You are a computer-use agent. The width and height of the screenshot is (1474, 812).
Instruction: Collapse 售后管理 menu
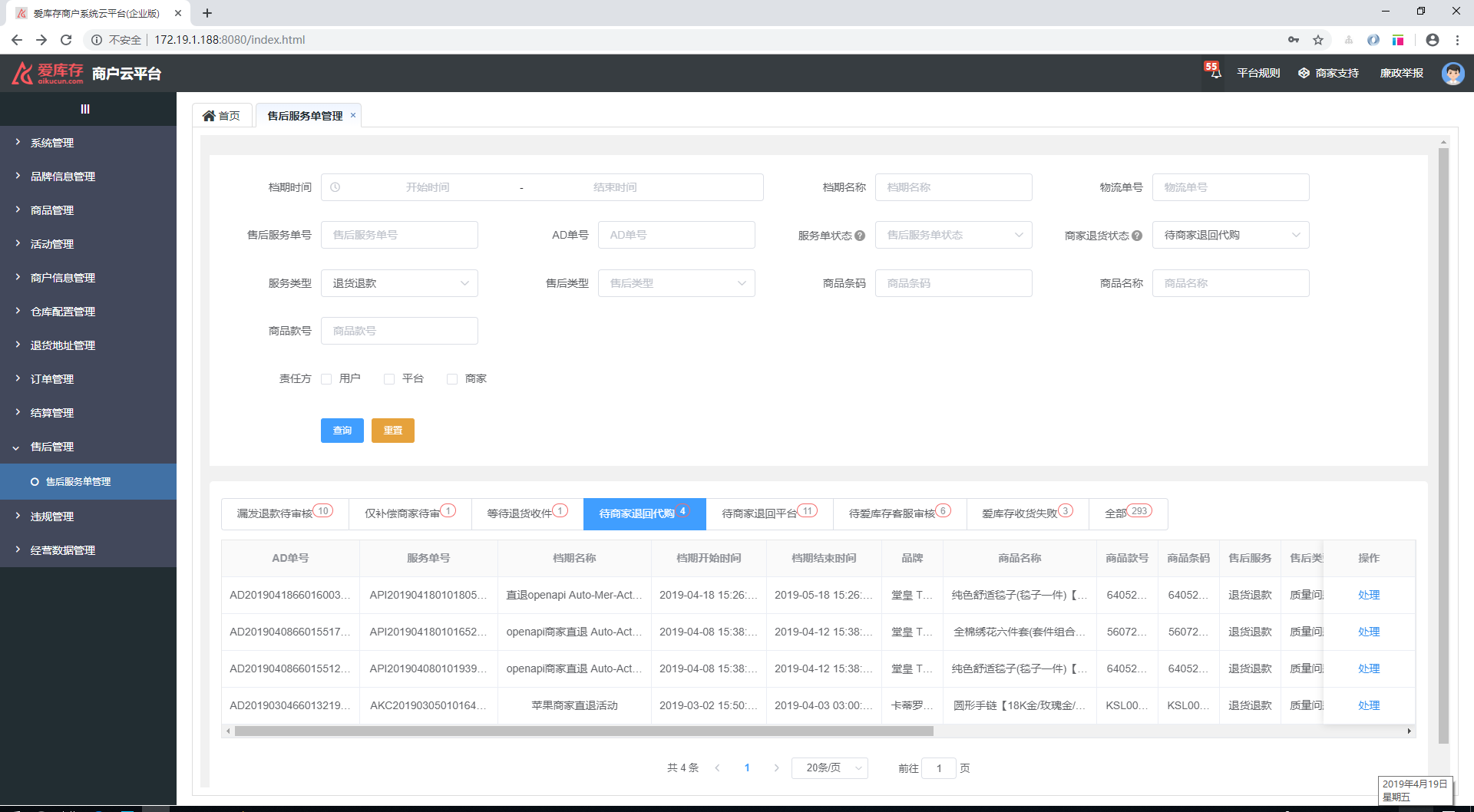pyautogui.click(x=88, y=447)
